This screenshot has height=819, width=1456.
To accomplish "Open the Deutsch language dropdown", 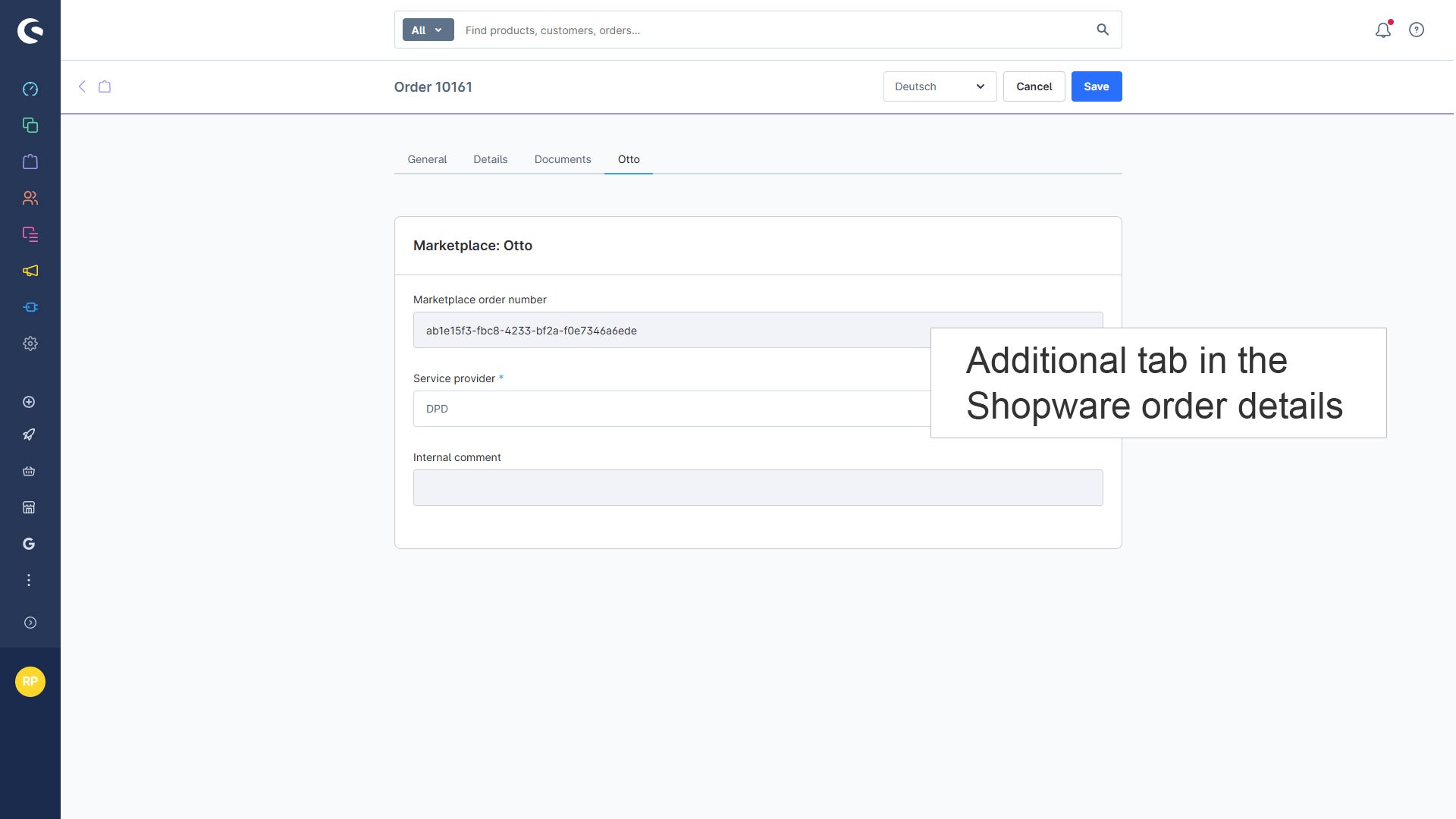I will click(940, 86).
